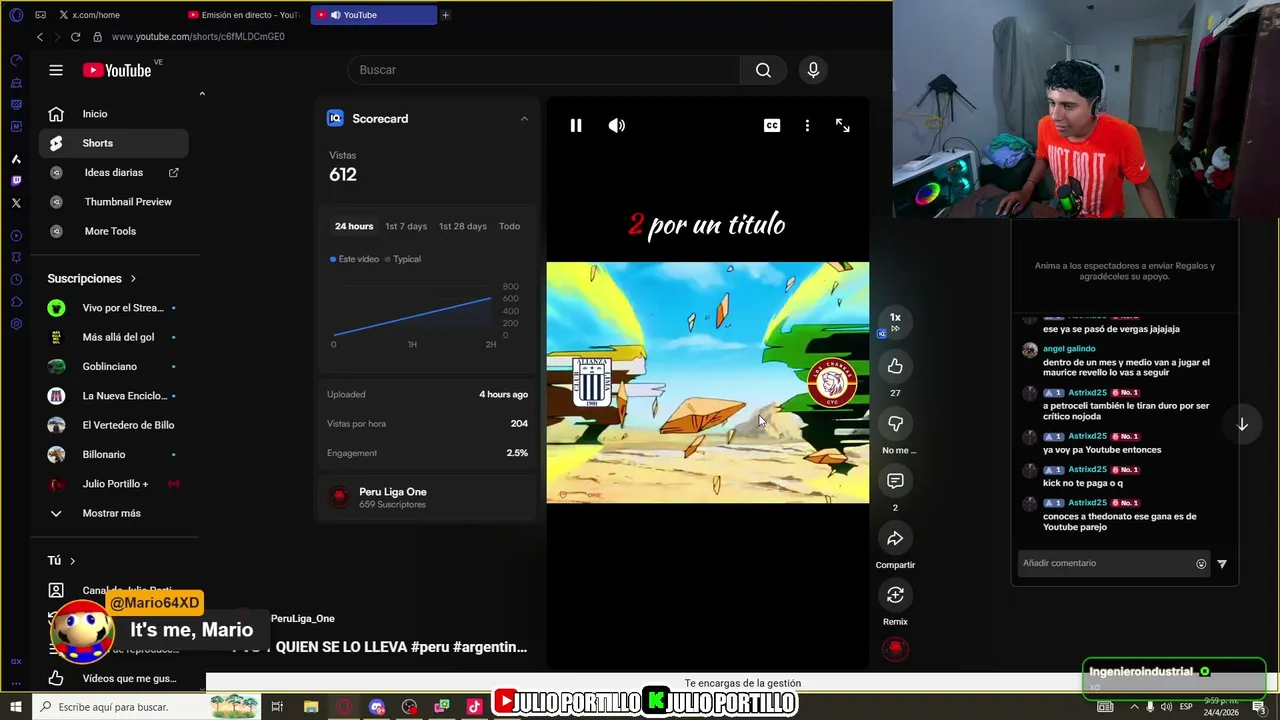Pause the Short video
The height and width of the screenshot is (720, 1280).
pos(576,125)
